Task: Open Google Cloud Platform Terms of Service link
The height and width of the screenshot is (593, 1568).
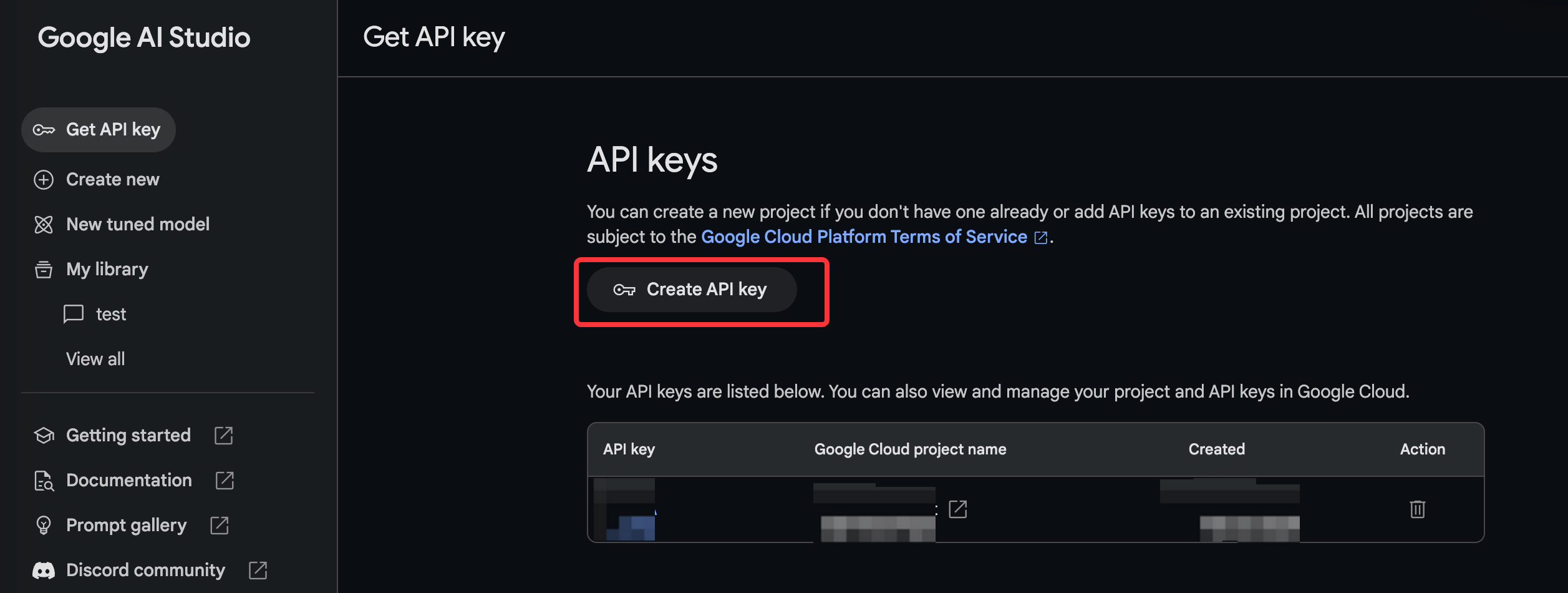Action: point(864,237)
